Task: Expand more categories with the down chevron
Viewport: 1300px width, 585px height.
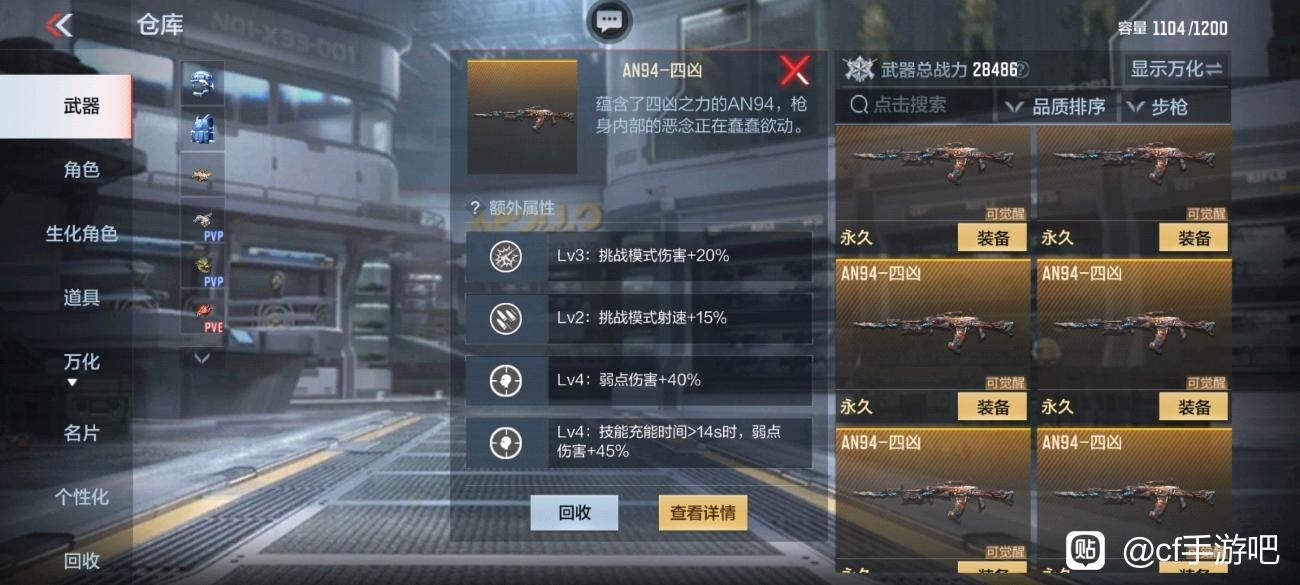Action: pyautogui.click(x=202, y=357)
